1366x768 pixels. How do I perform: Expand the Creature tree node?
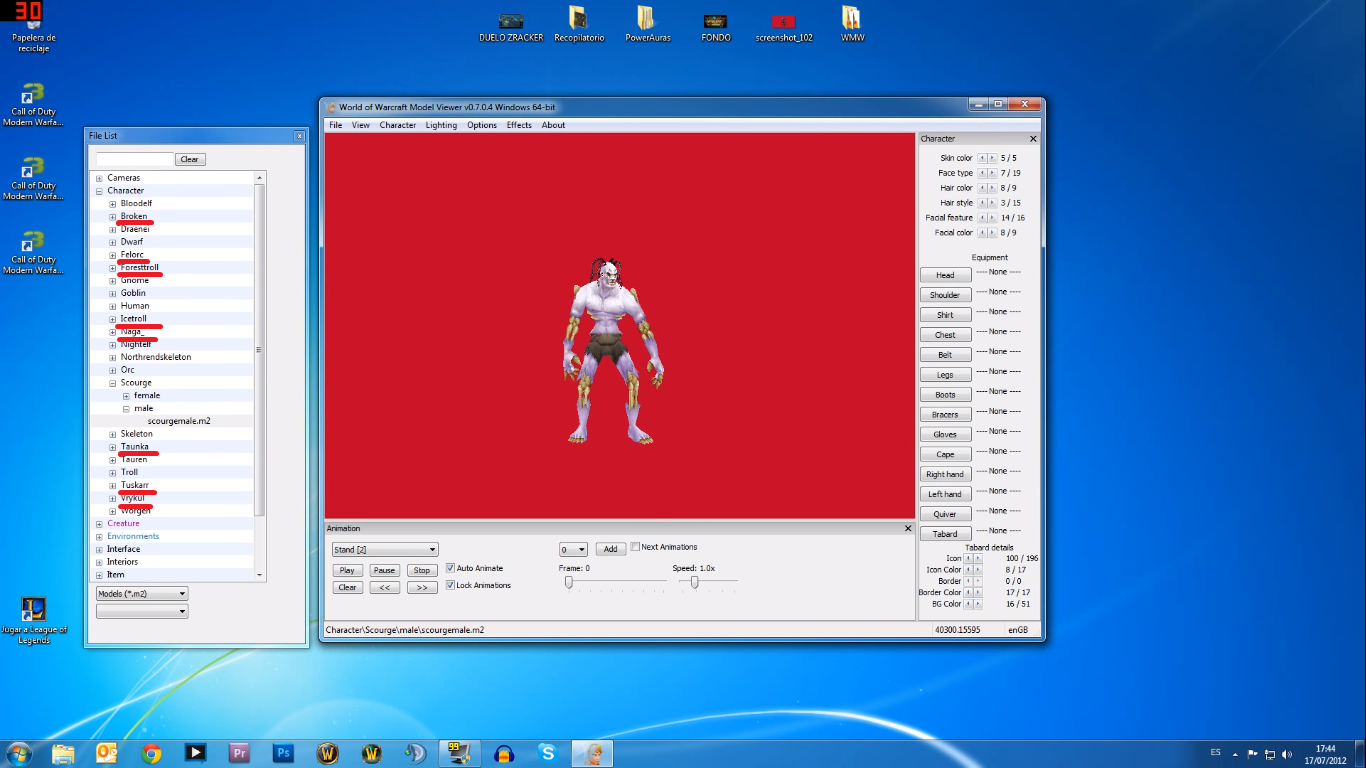(99, 524)
